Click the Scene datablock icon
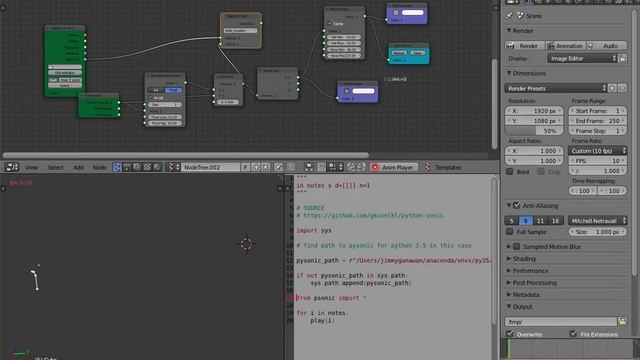 point(520,16)
